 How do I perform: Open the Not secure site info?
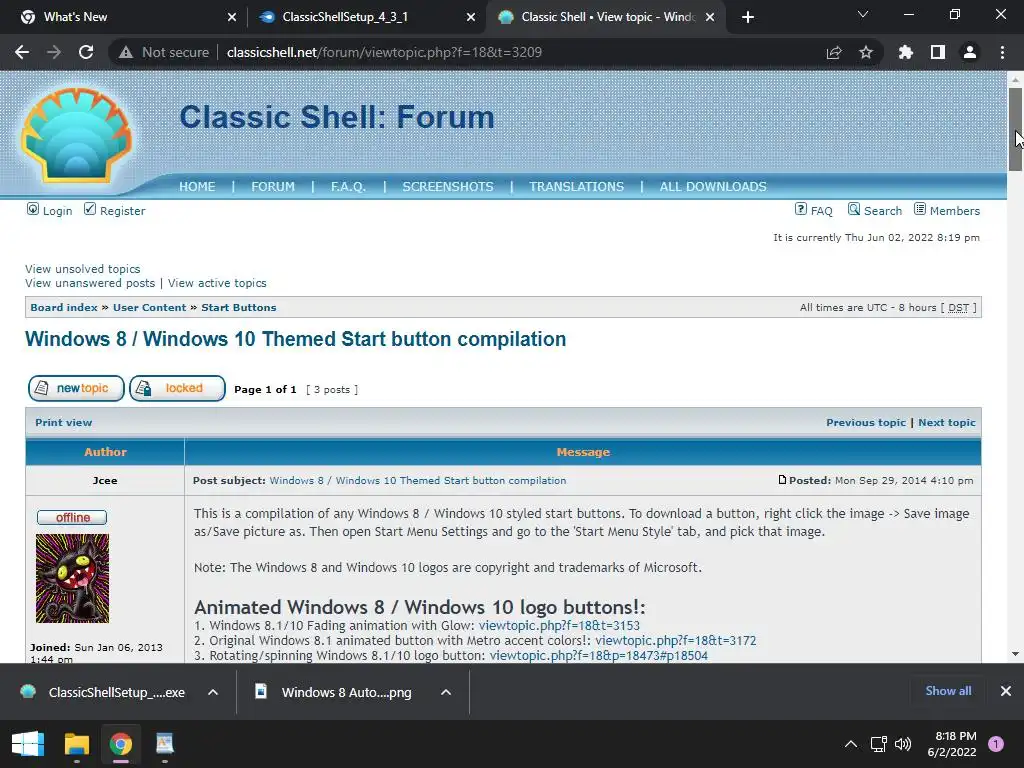tap(164, 52)
